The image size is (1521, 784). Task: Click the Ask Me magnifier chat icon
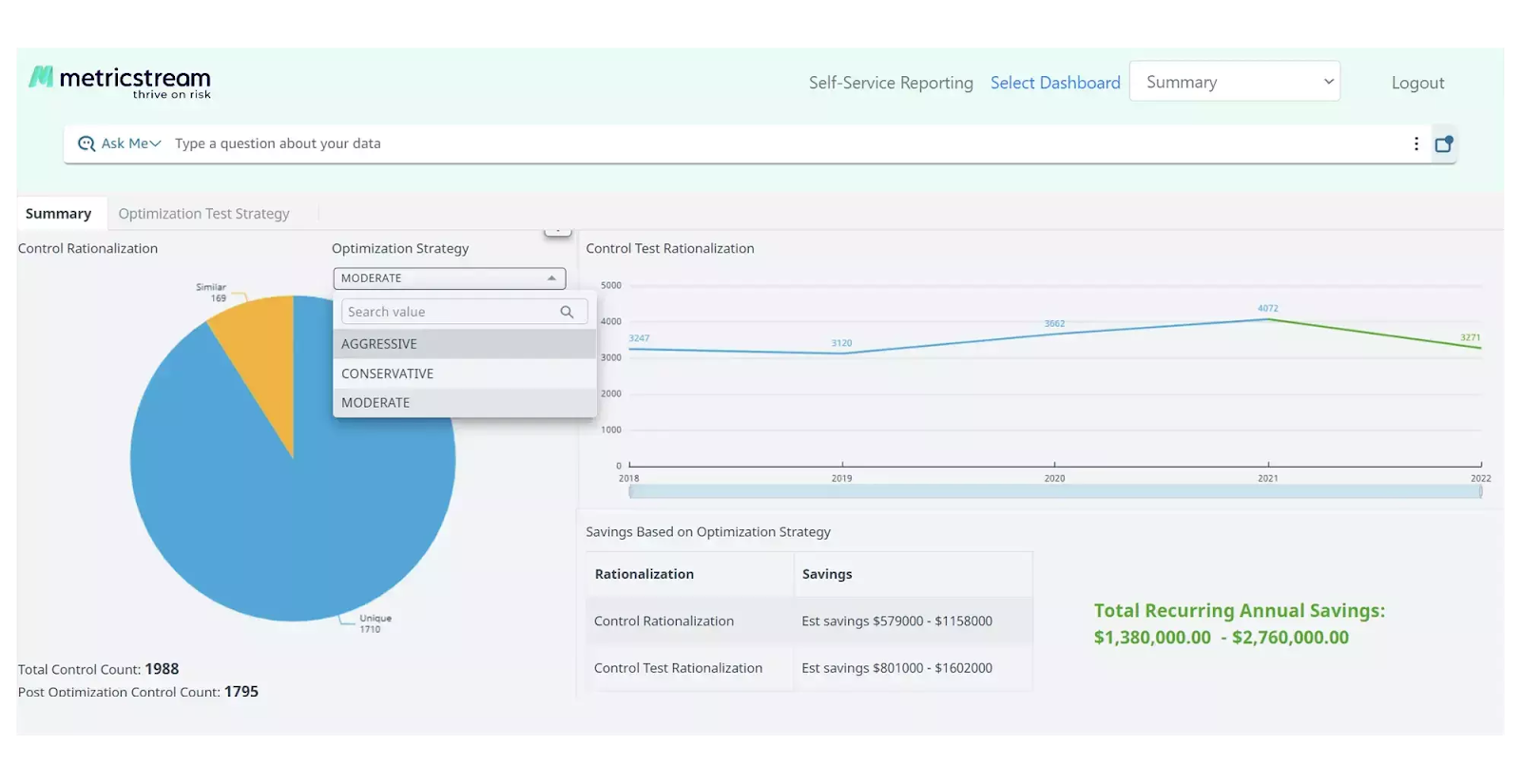click(x=87, y=143)
